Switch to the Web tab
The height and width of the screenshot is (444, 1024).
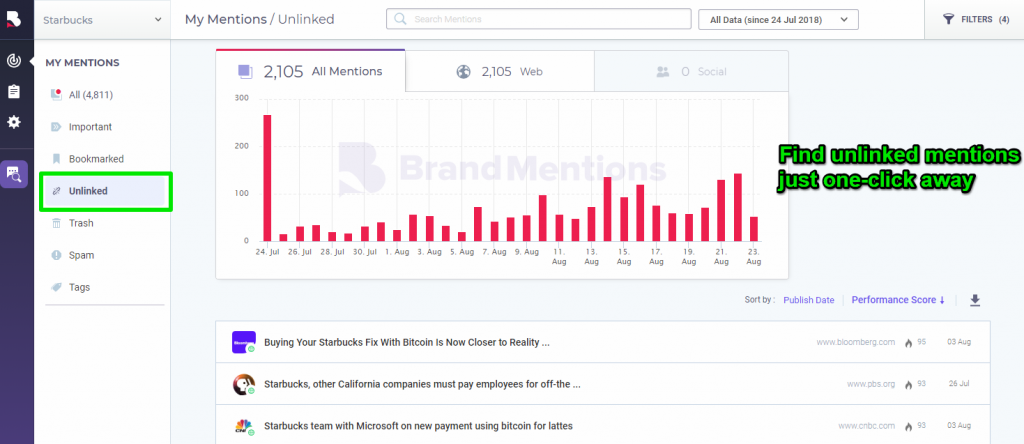[500, 71]
